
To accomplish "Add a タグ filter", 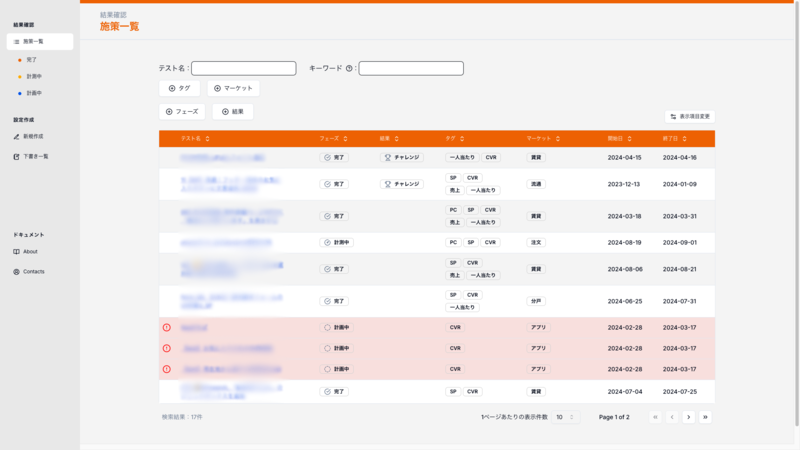I will coord(179,88).
